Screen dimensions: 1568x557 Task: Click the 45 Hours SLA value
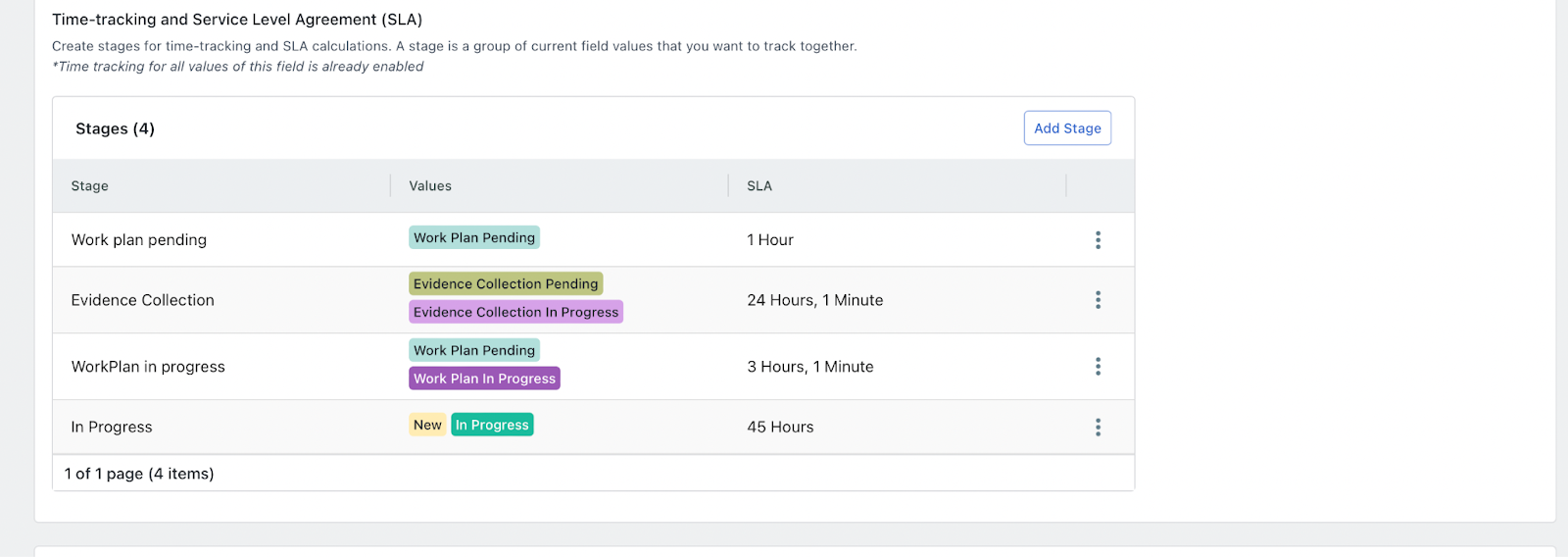tap(780, 428)
